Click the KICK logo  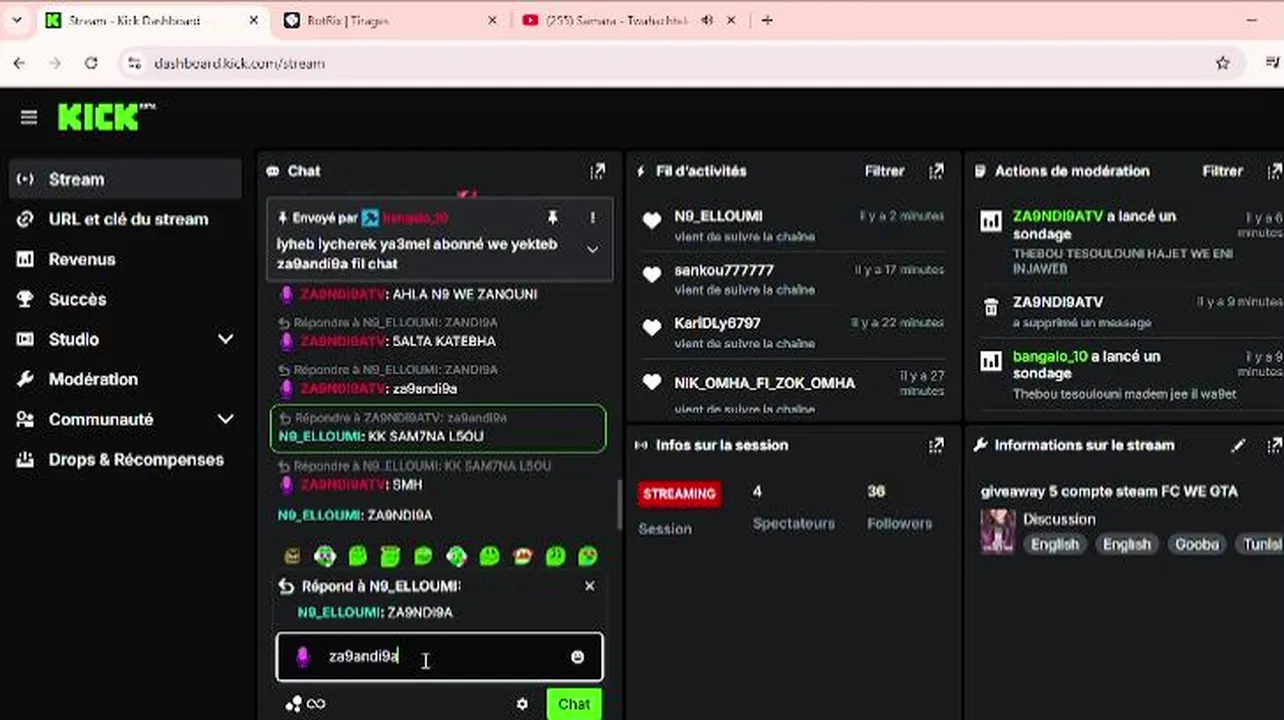click(x=106, y=117)
